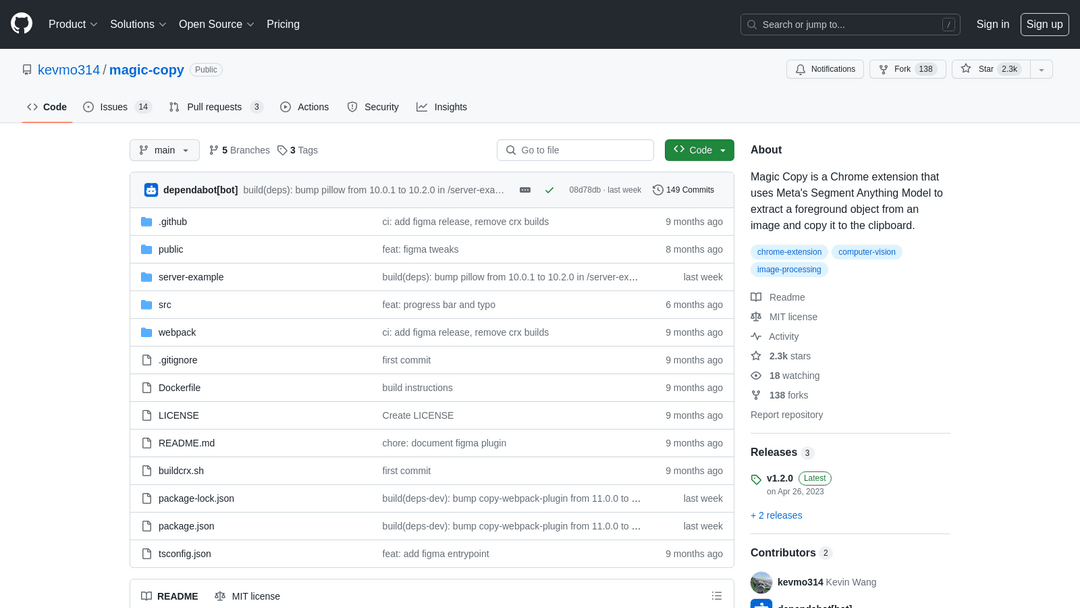Click kevmo314 contributor avatar
Screen dimensions: 1080x608
(x=761, y=583)
